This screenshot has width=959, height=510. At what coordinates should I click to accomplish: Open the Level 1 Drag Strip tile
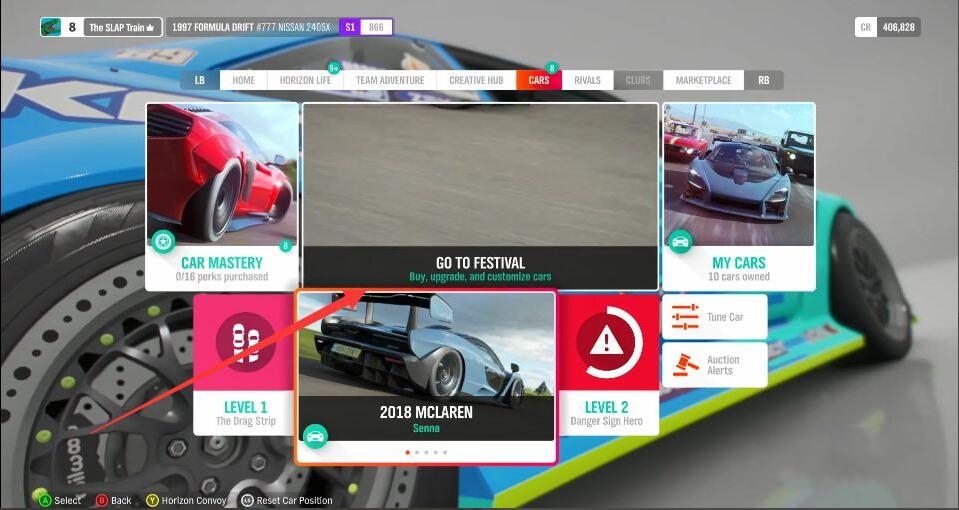(243, 364)
